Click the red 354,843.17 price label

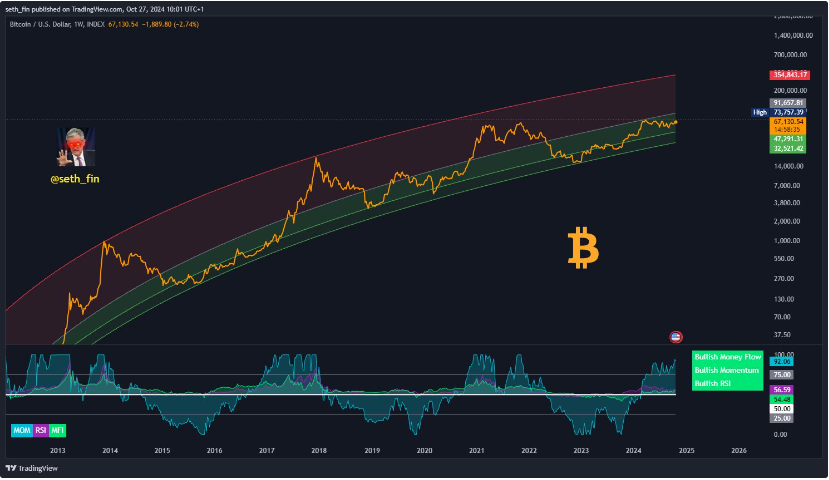coord(788,75)
